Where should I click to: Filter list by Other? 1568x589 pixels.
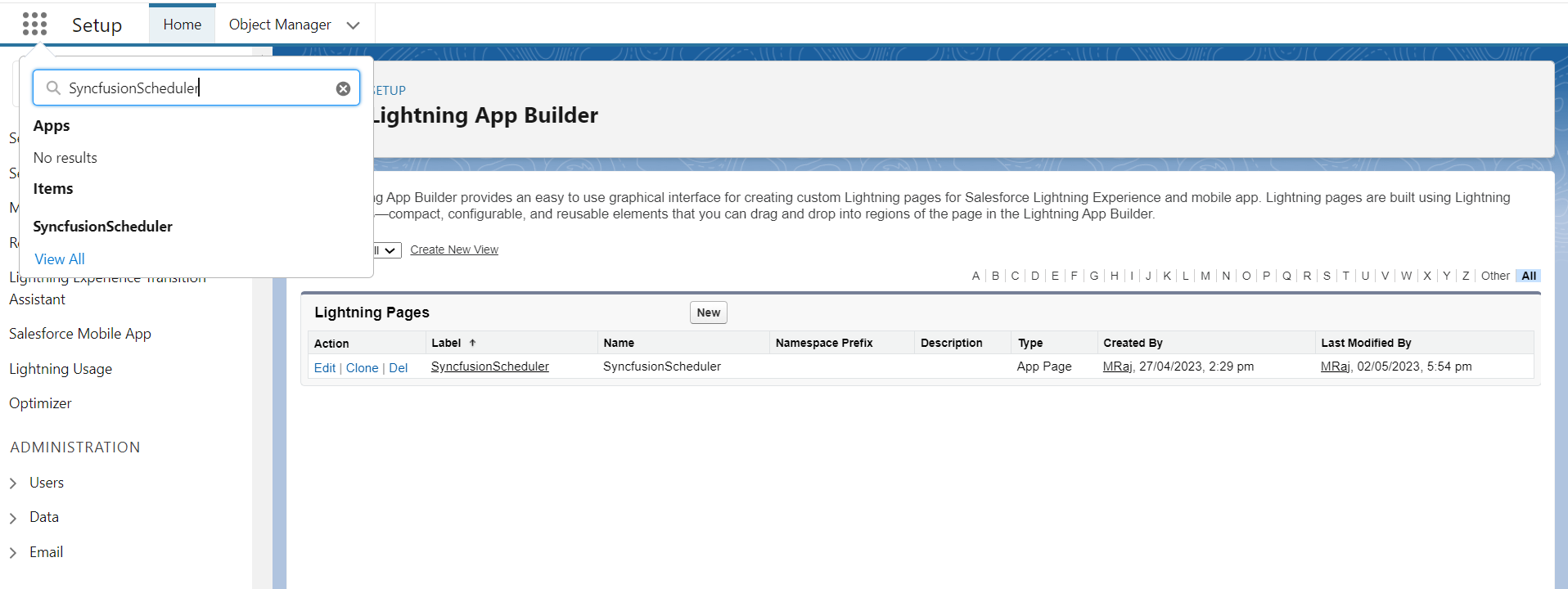coord(1495,276)
